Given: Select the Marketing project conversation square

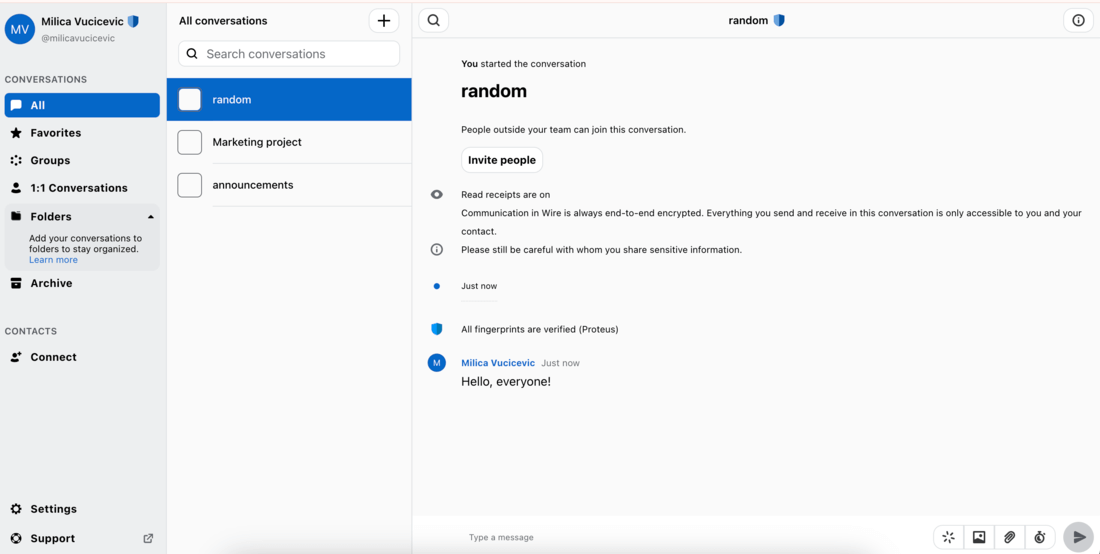Looking at the screenshot, I should (x=190, y=142).
